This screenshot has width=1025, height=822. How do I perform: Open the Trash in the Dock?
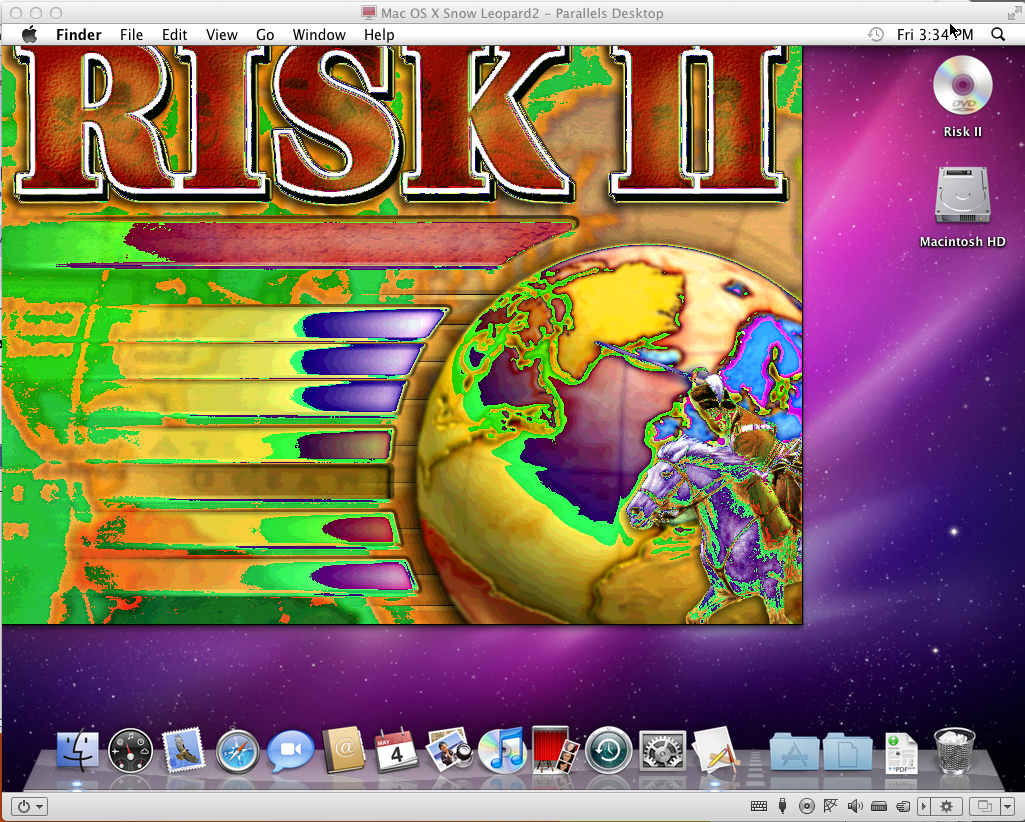pyautogui.click(x=954, y=751)
